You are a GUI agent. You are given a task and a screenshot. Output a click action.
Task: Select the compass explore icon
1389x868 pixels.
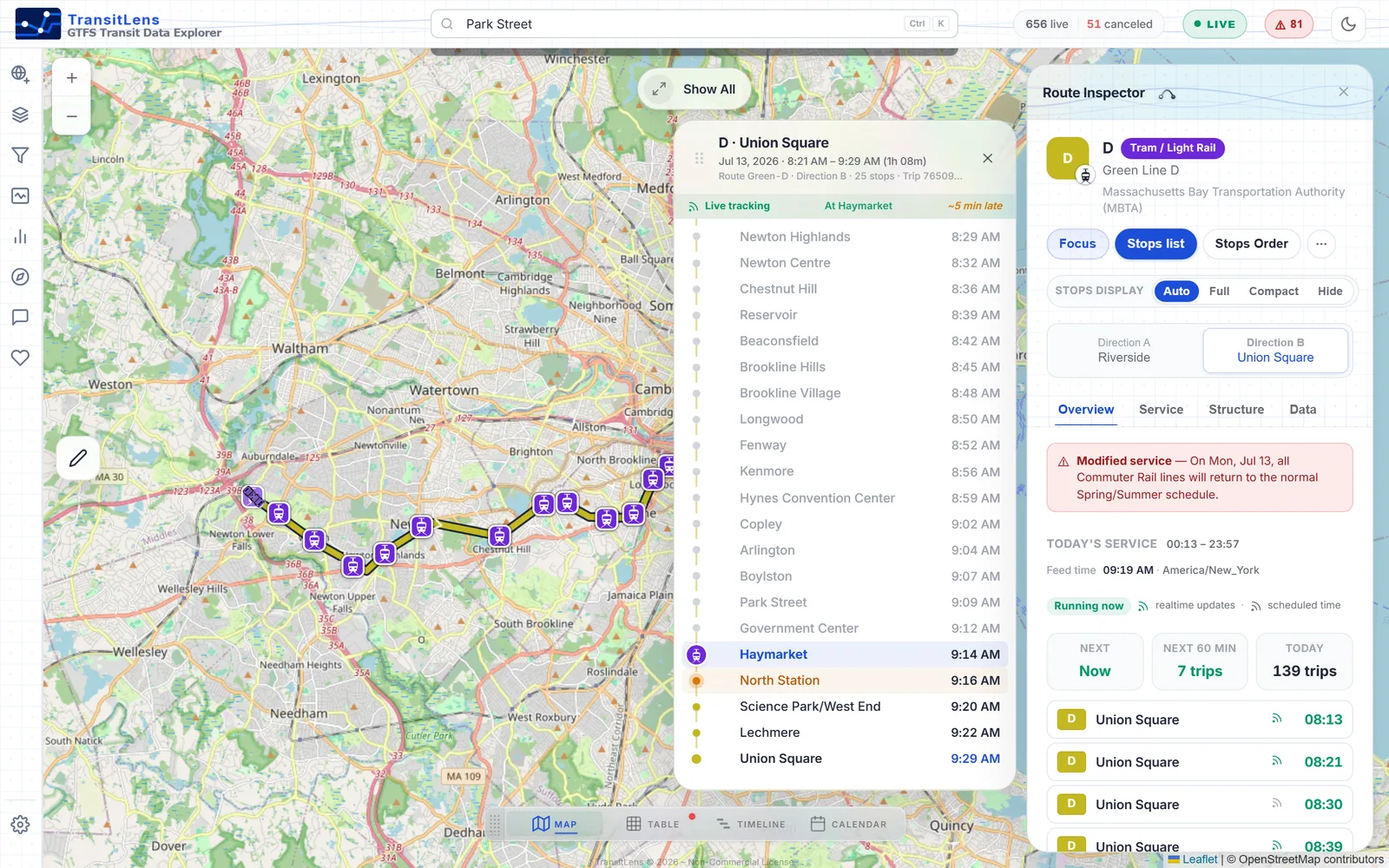tap(20, 277)
